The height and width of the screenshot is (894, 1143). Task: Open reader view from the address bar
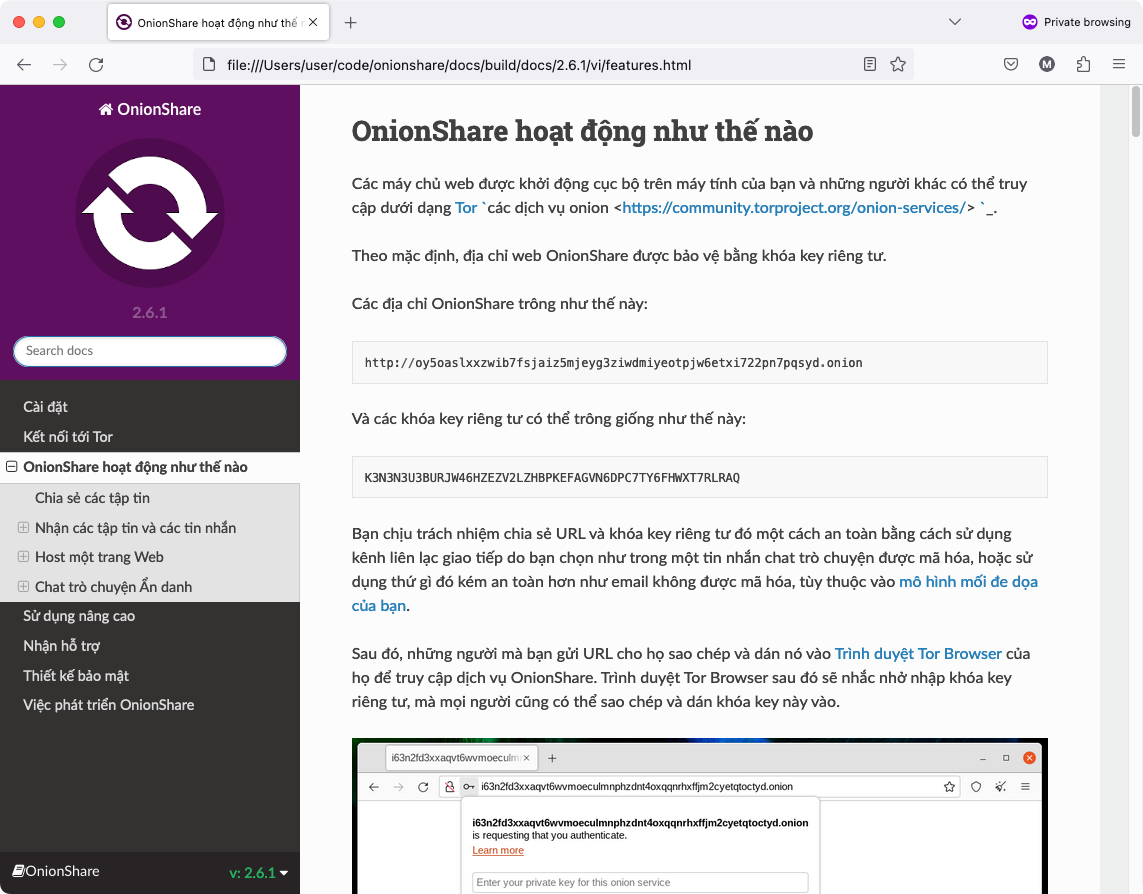pos(869,63)
